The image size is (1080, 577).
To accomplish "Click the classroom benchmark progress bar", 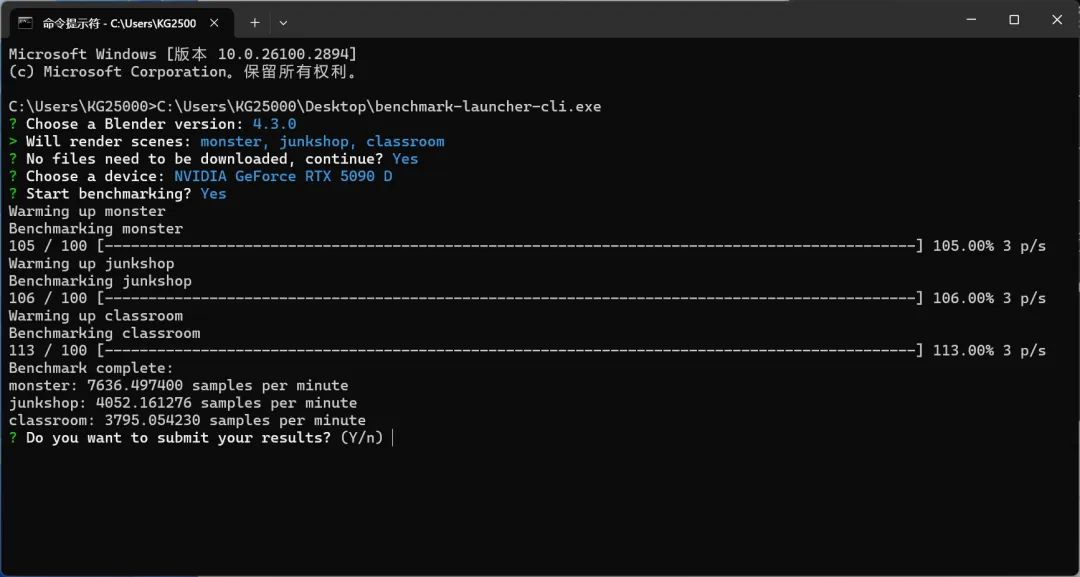I will coord(510,351).
